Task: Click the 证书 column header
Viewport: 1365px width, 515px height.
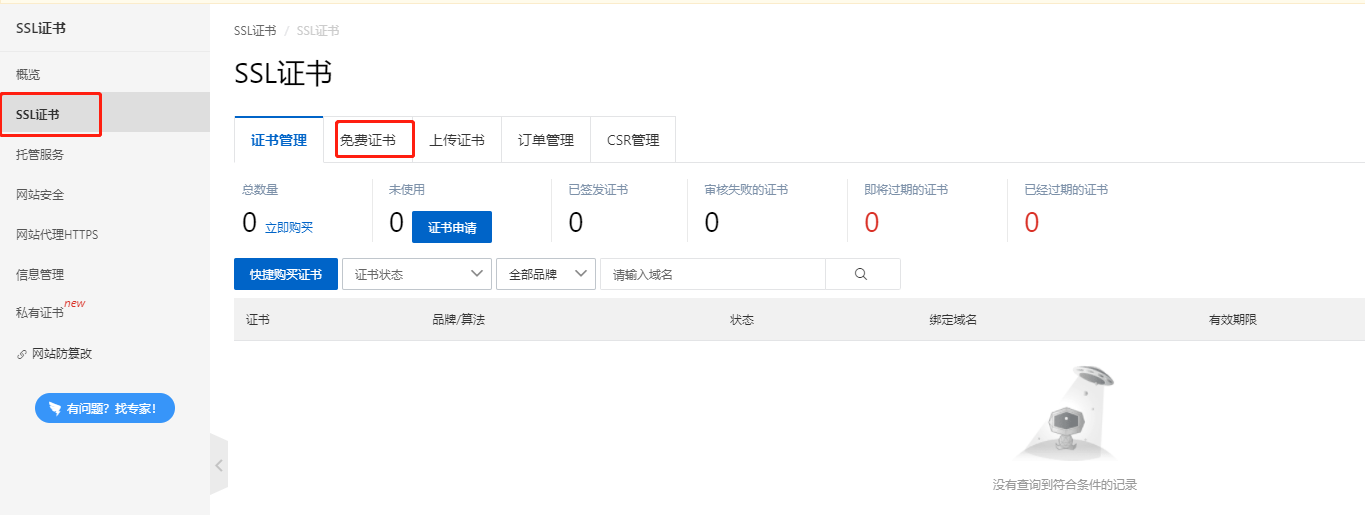Action: [257, 320]
